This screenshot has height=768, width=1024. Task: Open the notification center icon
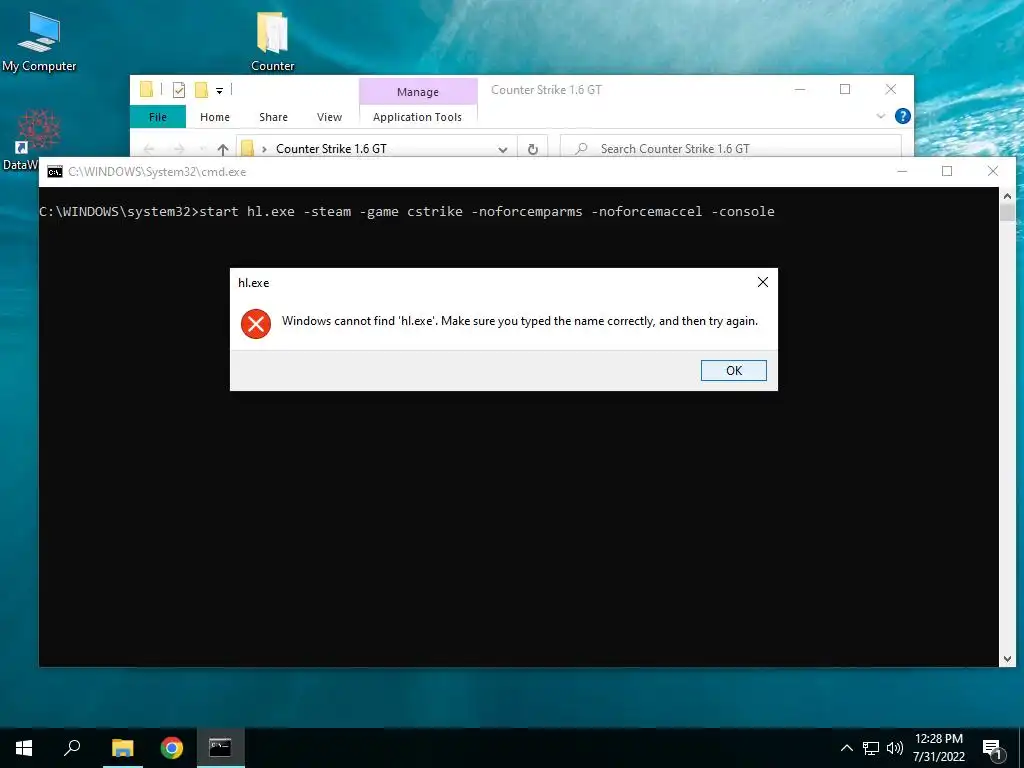coord(992,749)
